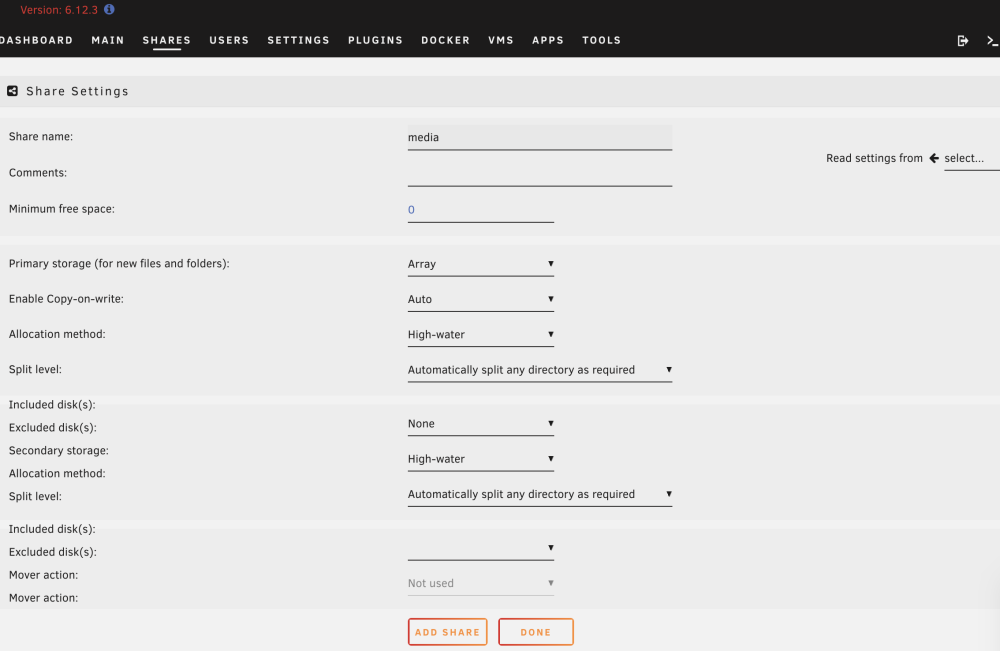This screenshot has width=1000, height=651.
Task: Click the Done button
Action: (536, 632)
